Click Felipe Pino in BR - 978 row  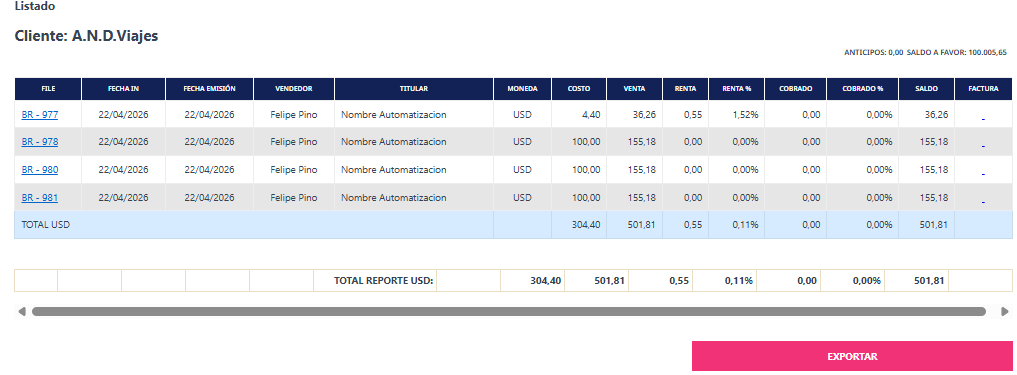point(294,142)
